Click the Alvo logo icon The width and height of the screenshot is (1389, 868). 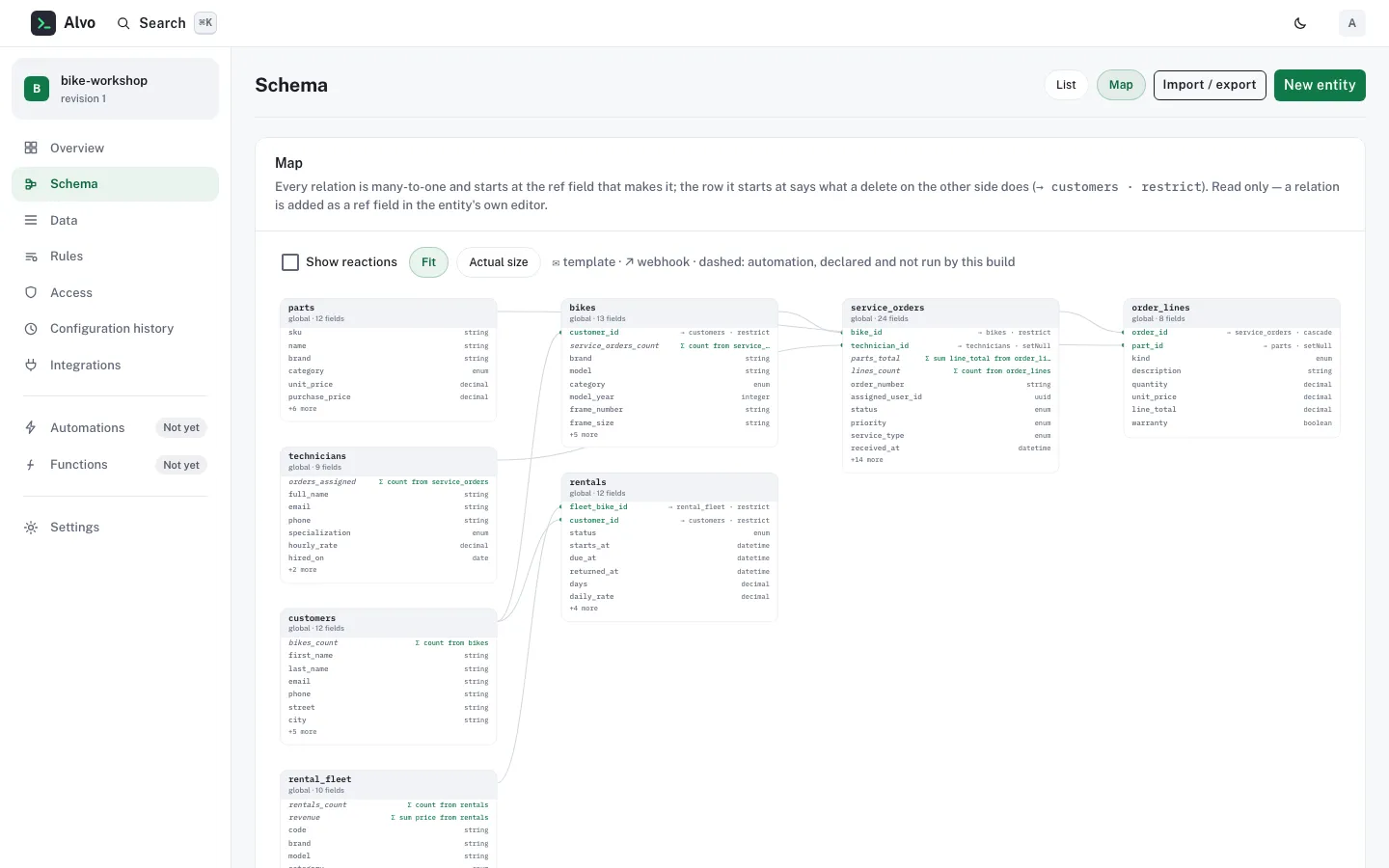43,23
